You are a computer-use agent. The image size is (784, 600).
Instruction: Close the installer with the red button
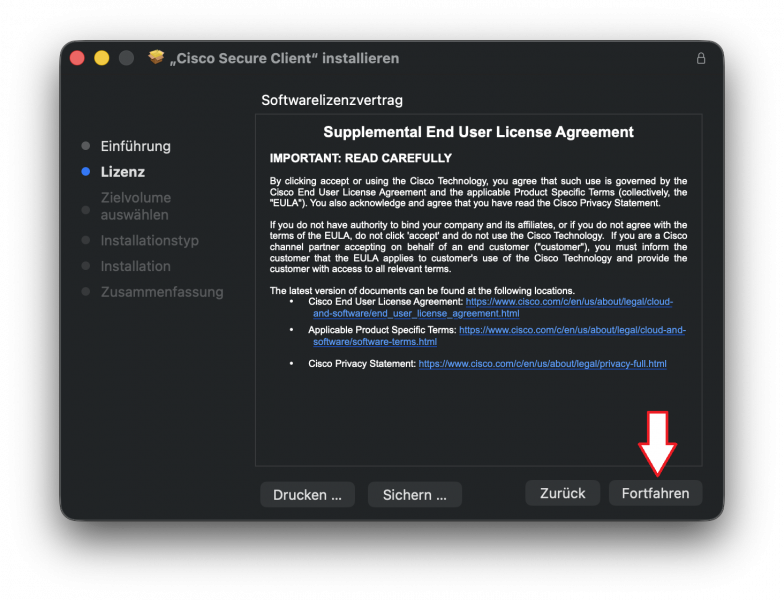click(x=77, y=58)
